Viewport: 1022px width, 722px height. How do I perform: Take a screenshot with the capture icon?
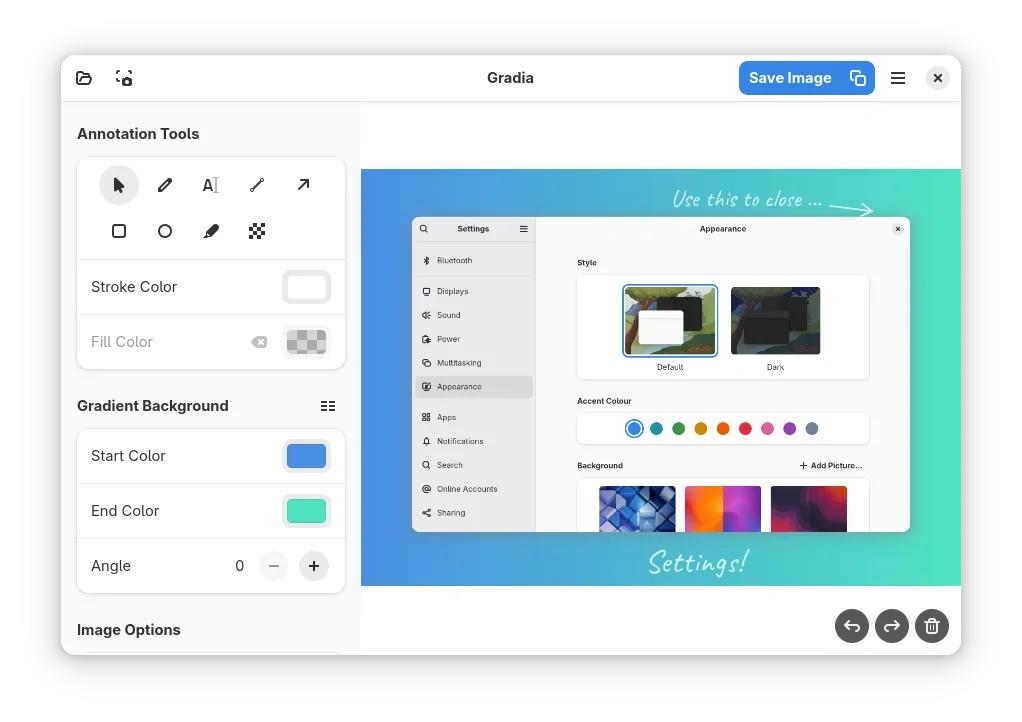[x=124, y=78]
